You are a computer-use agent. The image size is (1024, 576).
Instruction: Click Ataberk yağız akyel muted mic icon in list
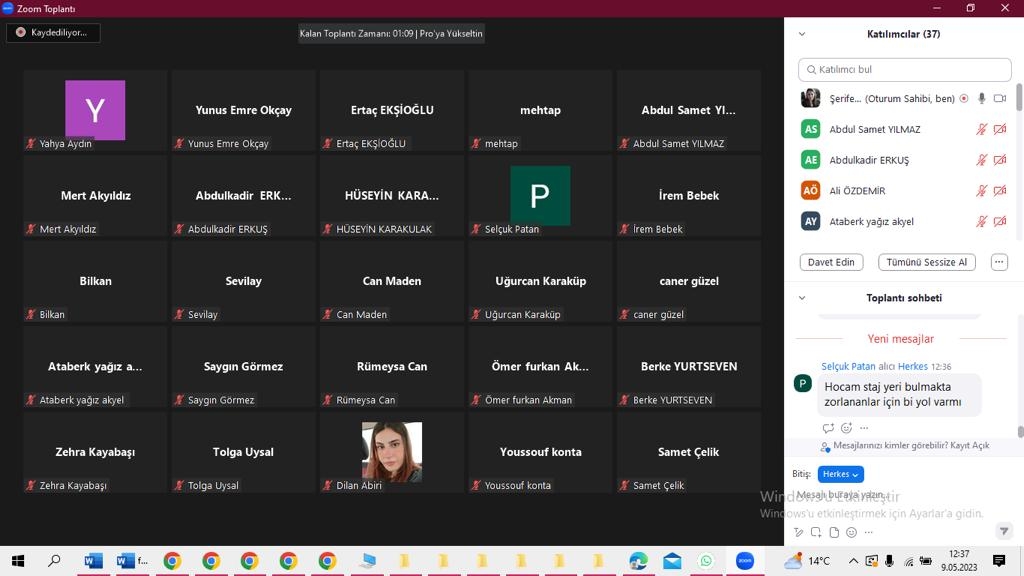coord(982,221)
